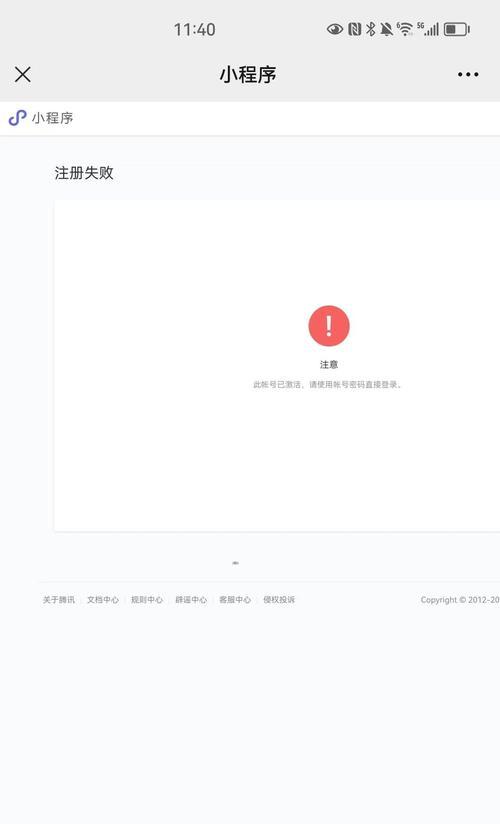Open the 文档中心 footer link
This screenshot has height=824, width=500.
[x=103, y=600]
